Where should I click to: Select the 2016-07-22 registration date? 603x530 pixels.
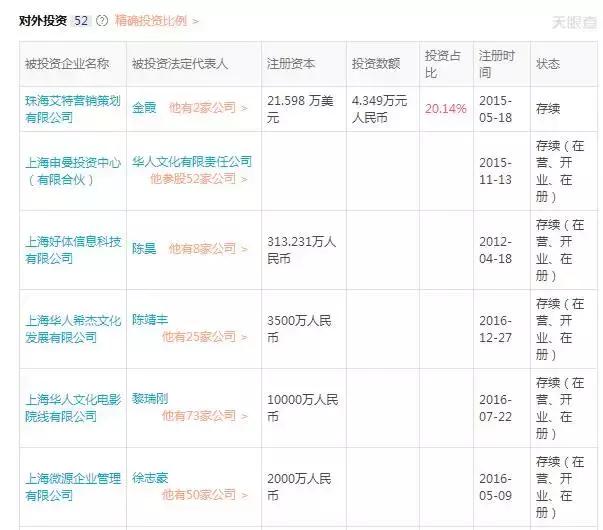coord(495,408)
